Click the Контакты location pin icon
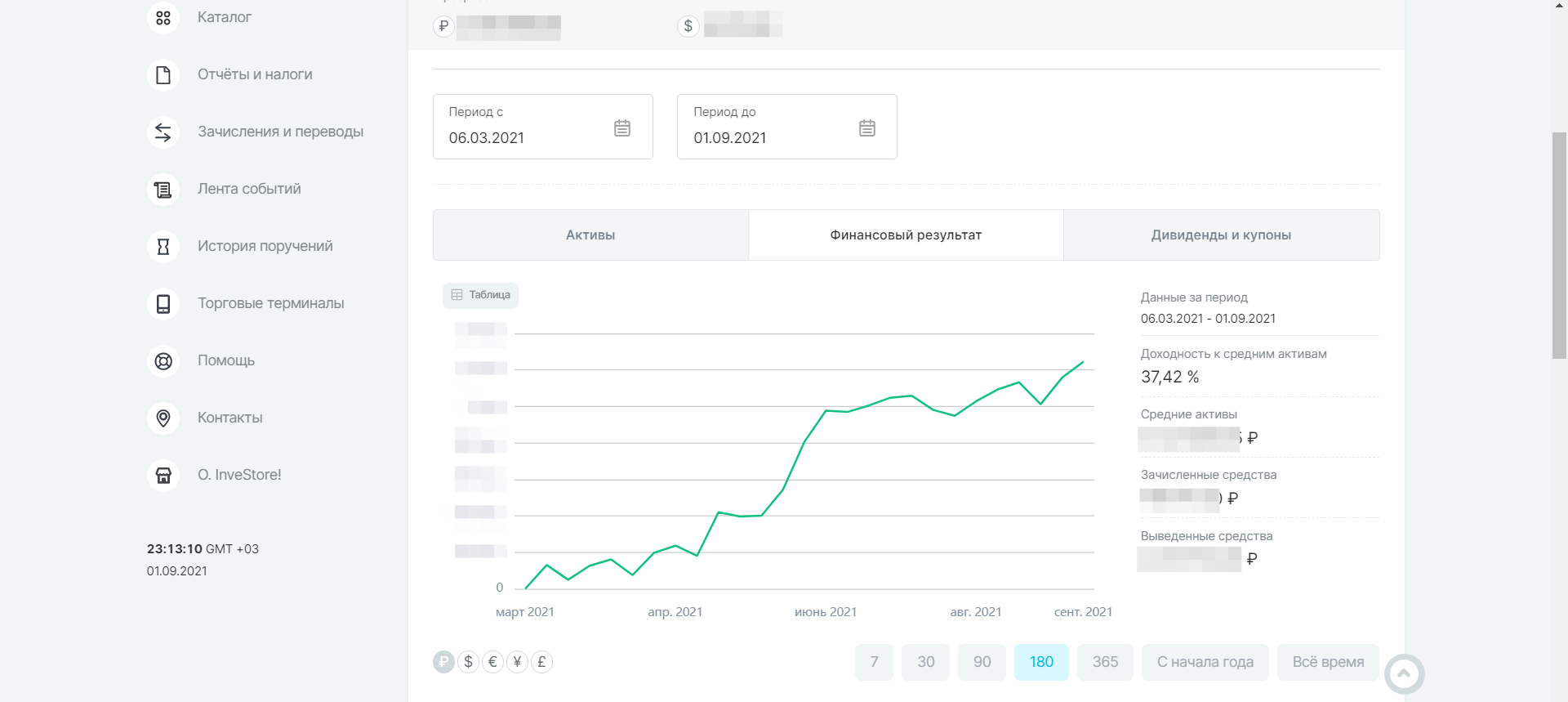 click(163, 418)
